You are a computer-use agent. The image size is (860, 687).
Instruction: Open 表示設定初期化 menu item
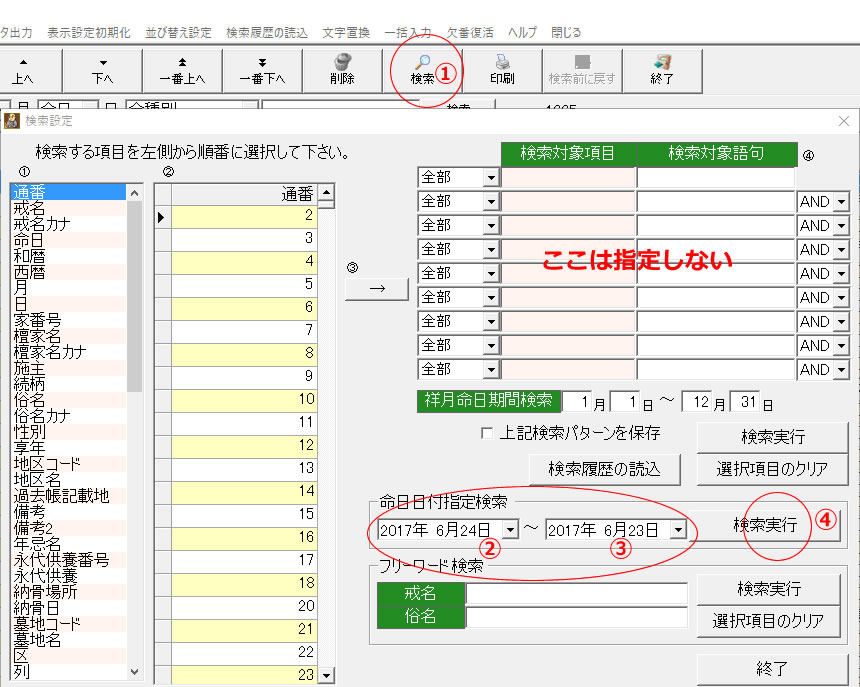pyautogui.click(x=89, y=32)
